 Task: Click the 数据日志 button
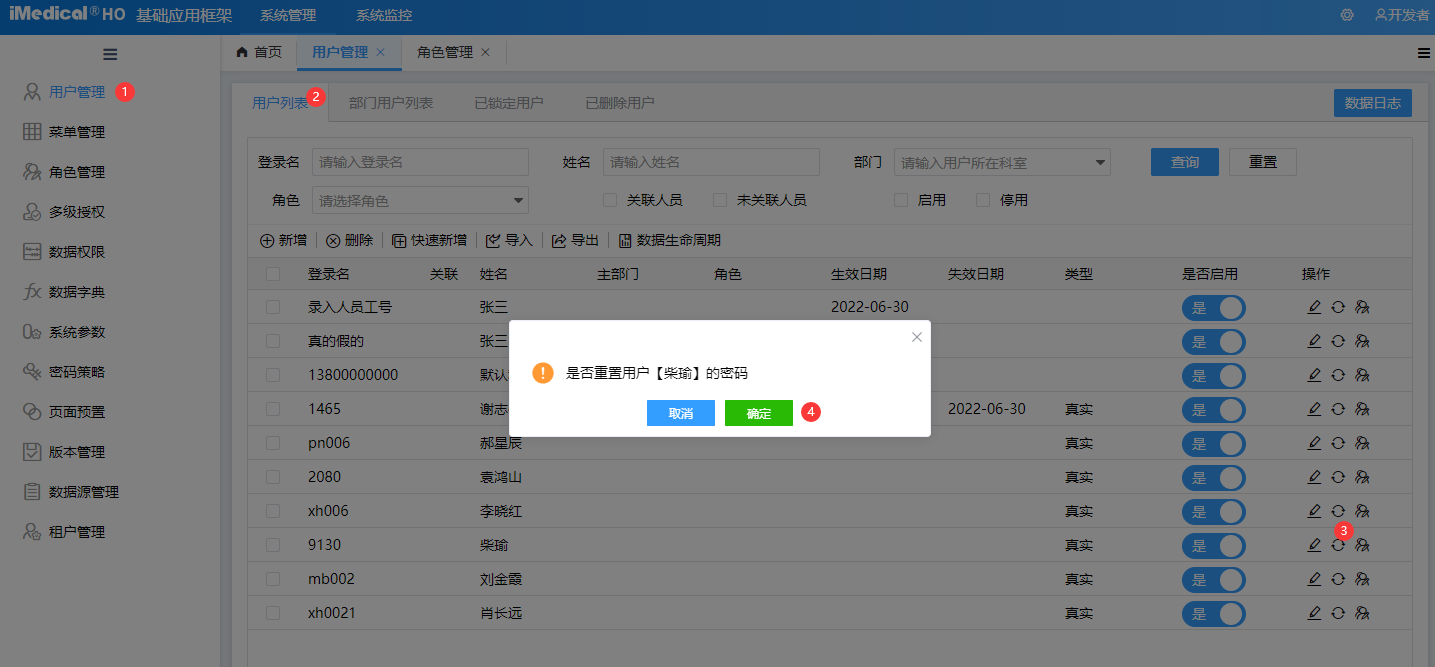tap(1372, 102)
